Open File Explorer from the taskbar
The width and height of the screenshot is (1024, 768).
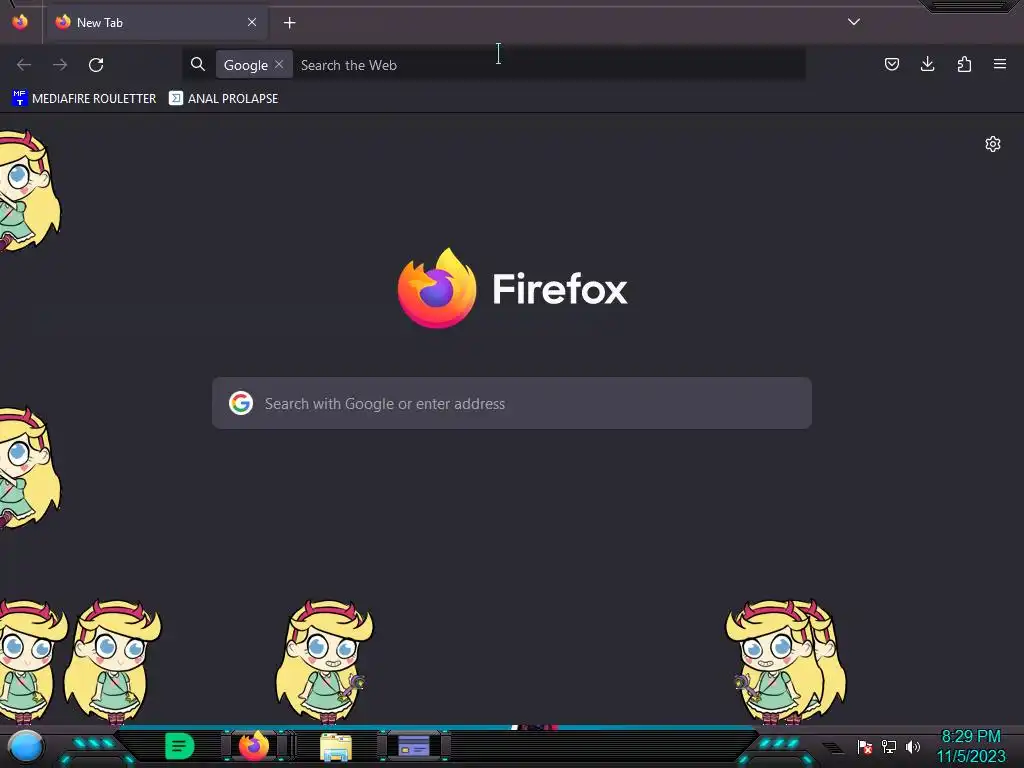(336, 748)
